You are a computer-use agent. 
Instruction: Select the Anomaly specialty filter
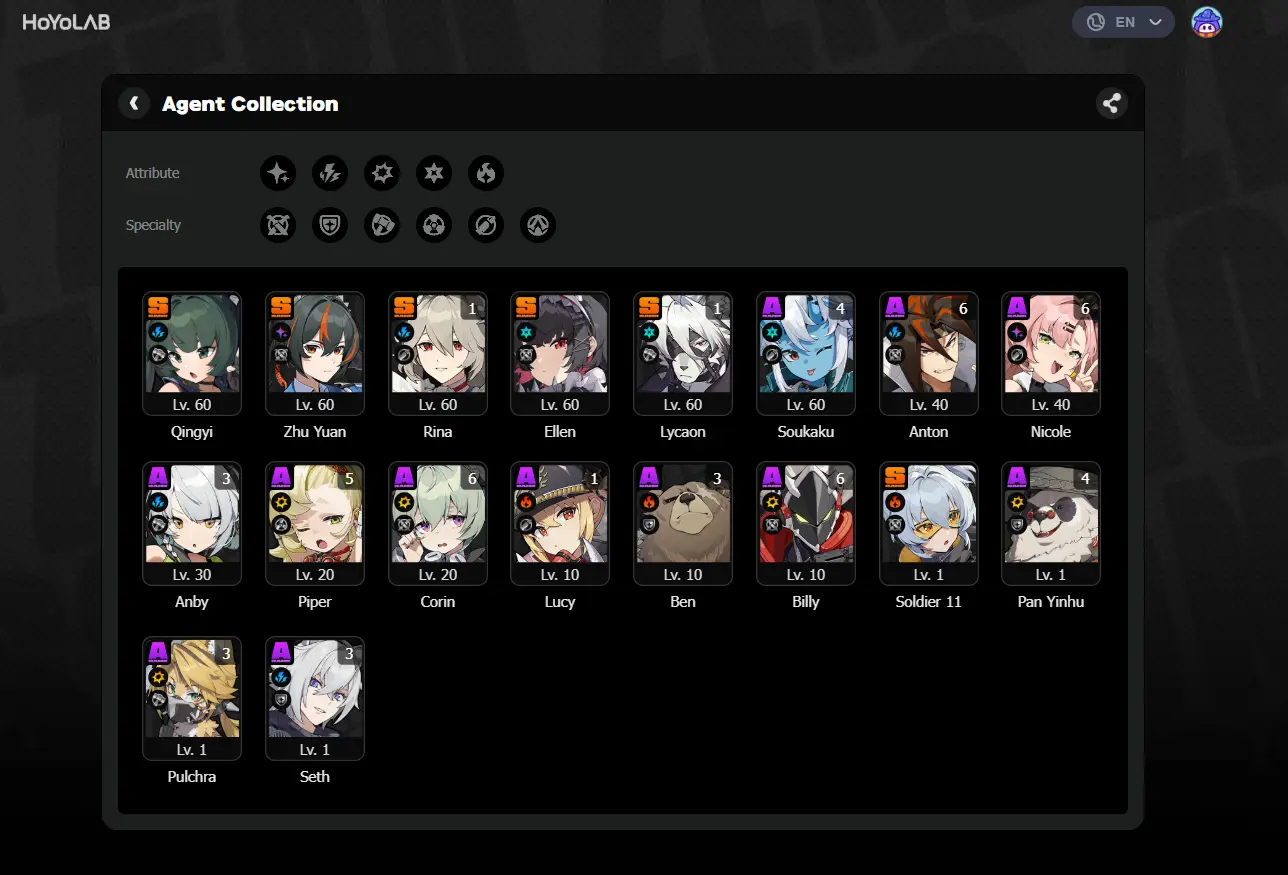tap(434, 225)
